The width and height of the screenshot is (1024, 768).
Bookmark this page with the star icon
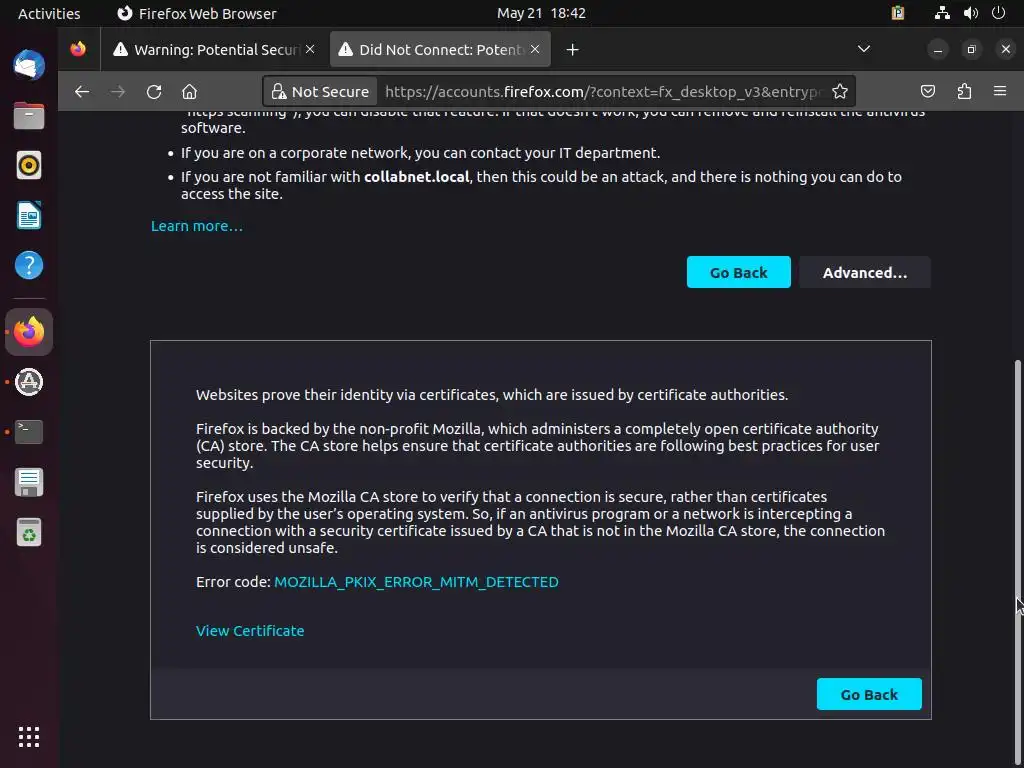click(840, 91)
